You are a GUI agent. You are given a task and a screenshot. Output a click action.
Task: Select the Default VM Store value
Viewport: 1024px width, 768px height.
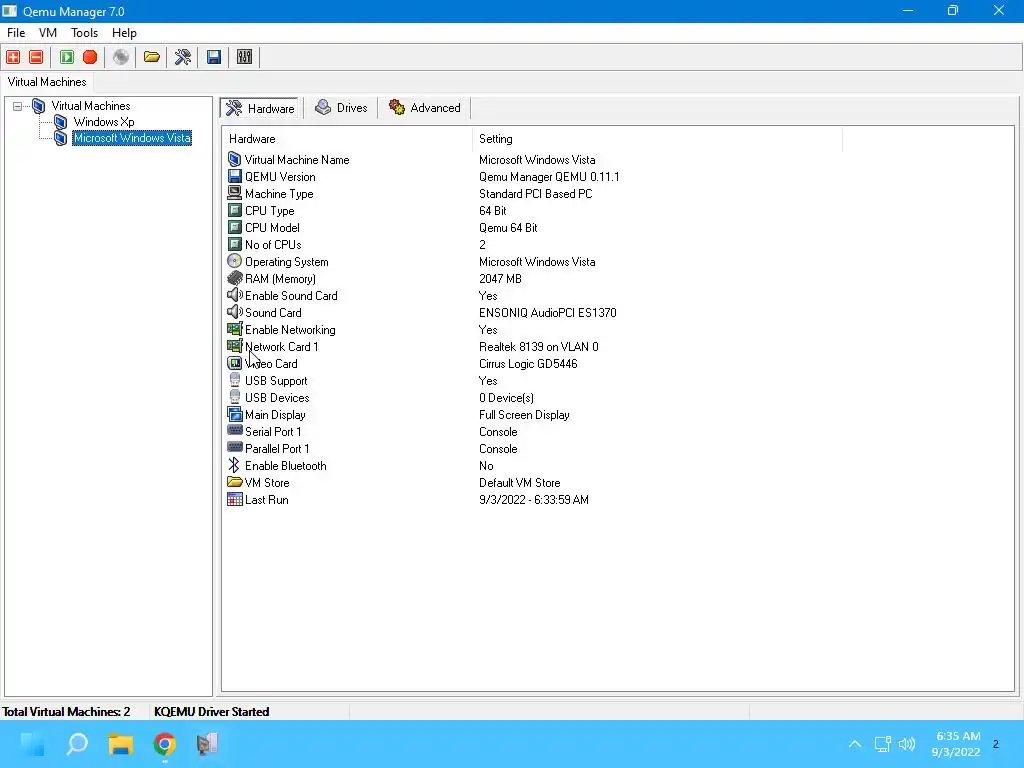point(520,483)
